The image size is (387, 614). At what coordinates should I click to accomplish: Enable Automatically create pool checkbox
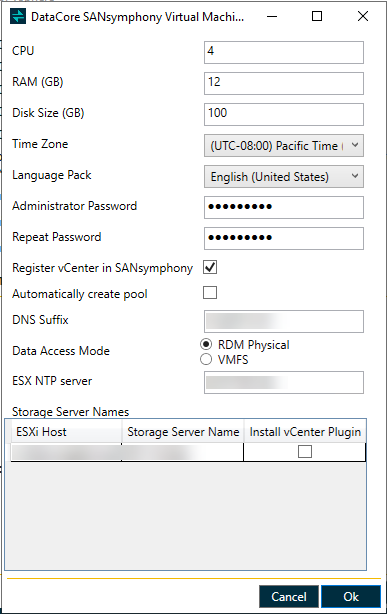click(210, 292)
